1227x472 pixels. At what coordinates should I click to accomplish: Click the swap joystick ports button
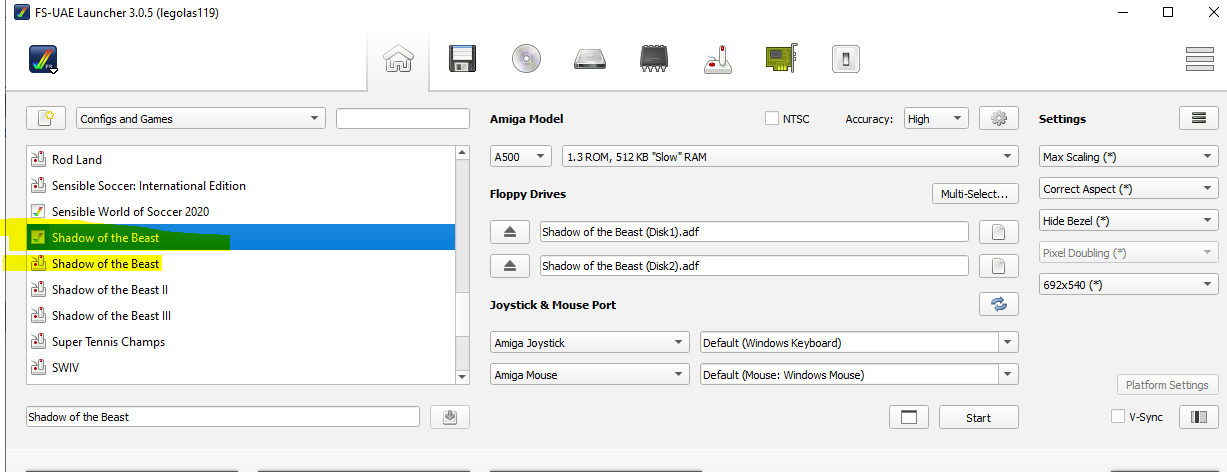click(x=998, y=305)
